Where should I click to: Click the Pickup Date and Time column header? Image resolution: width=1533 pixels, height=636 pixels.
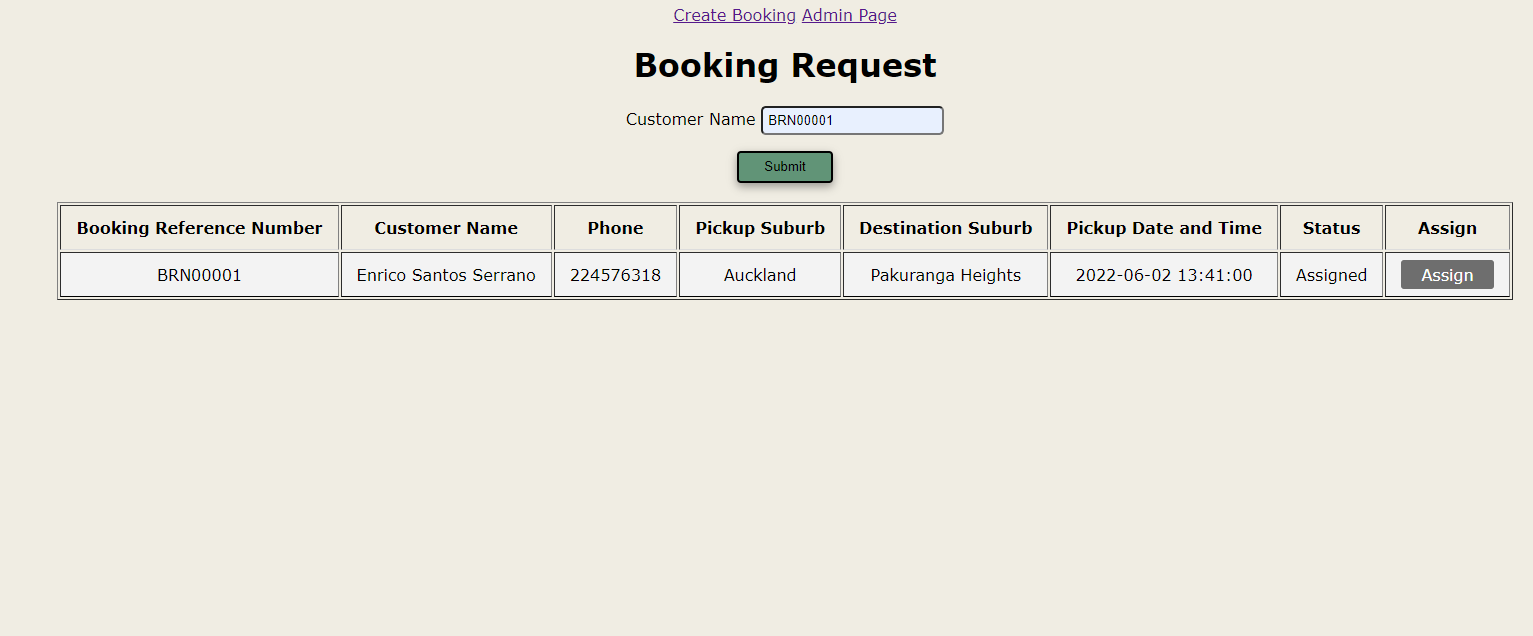[1163, 227]
